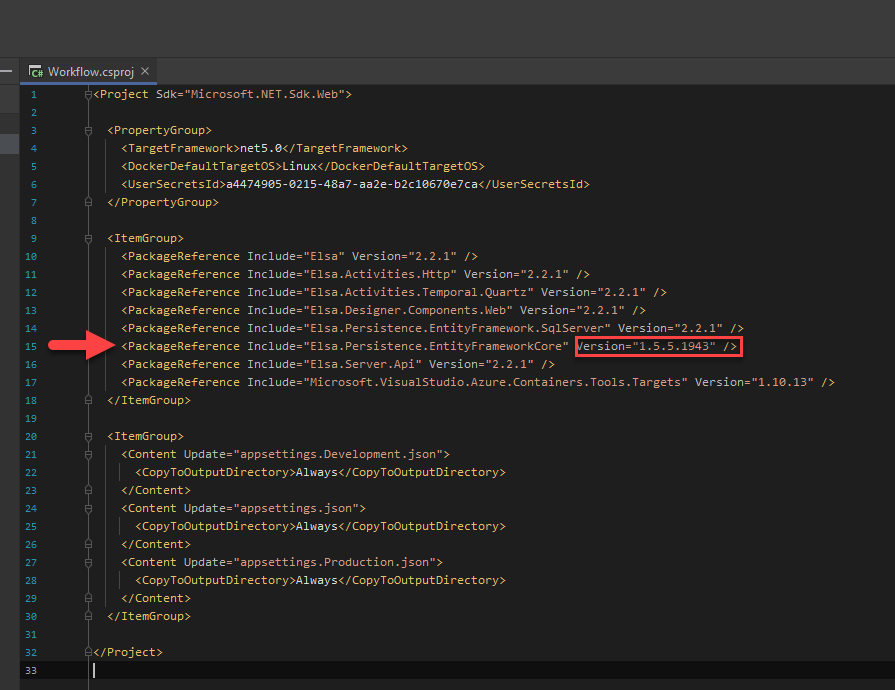This screenshot has height=690, width=895.
Task: Click Elsa.Server.Api package name
Action: 362,364
